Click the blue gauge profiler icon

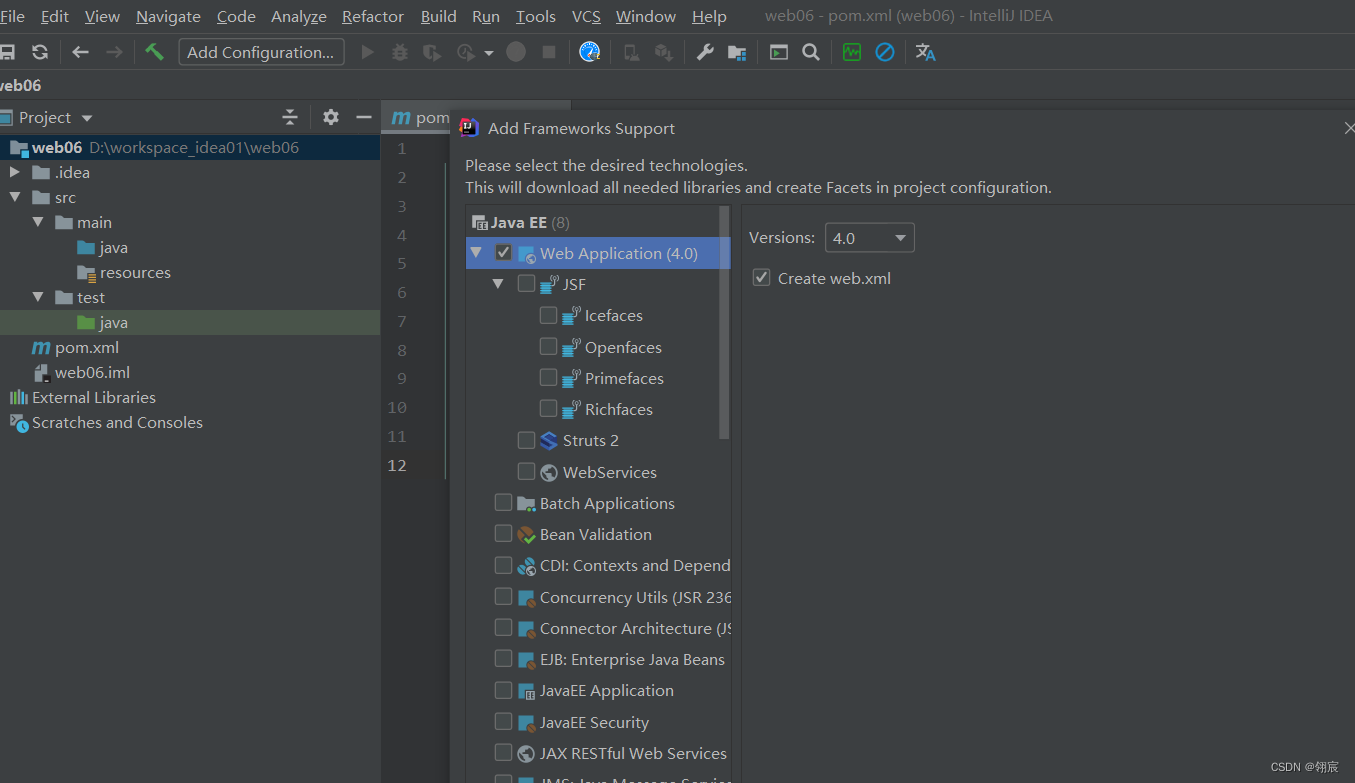point(590,52)
